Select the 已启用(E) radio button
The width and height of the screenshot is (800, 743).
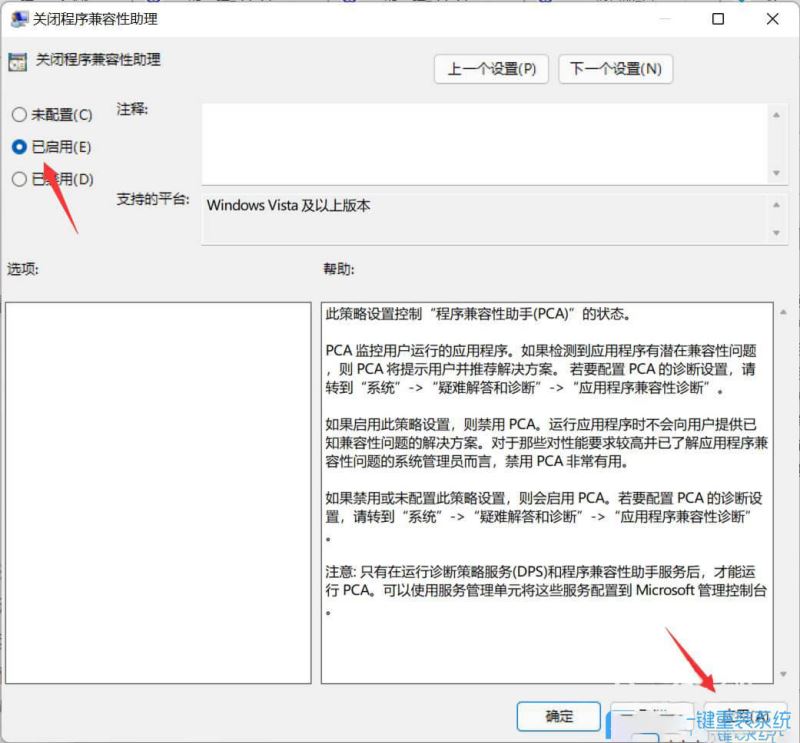[18, 146]
